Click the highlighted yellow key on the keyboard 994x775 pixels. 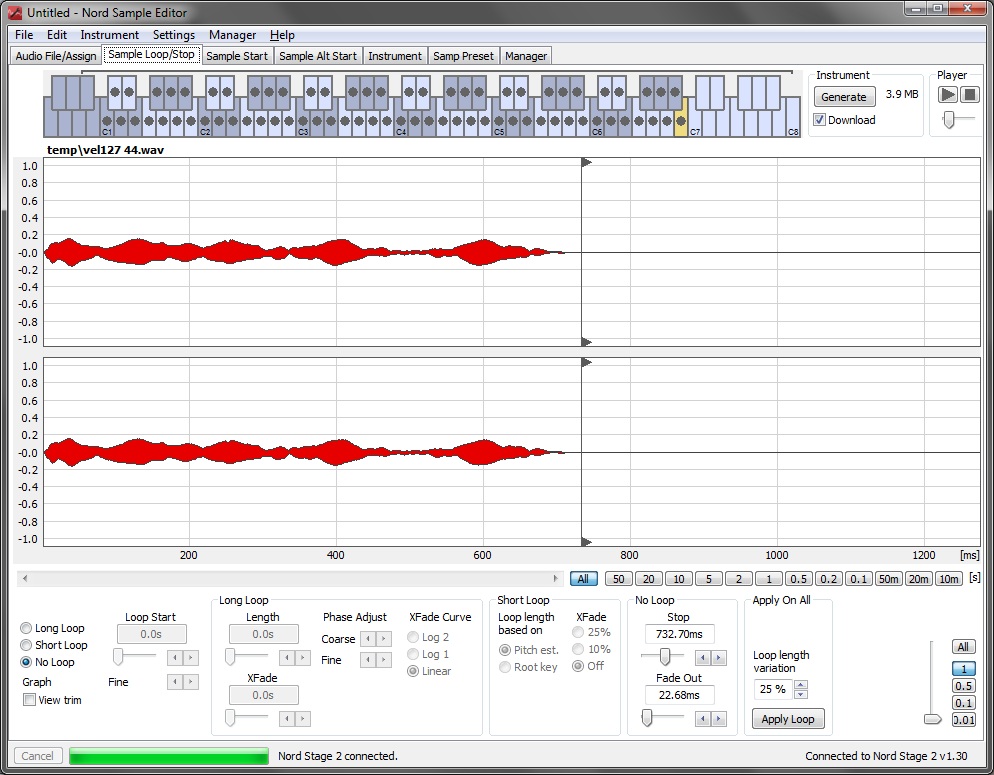[681, 124]
